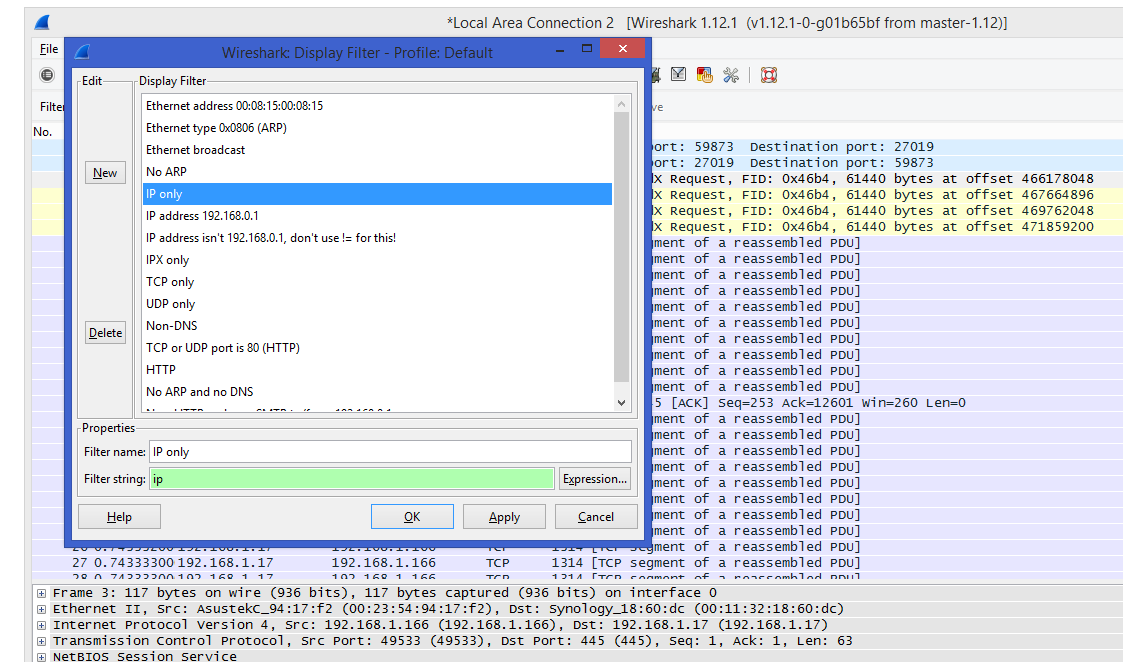Viewport: 1123px width, 662px height.
Task: Click the Delete filter button
Action: click(x=105, y=332)
